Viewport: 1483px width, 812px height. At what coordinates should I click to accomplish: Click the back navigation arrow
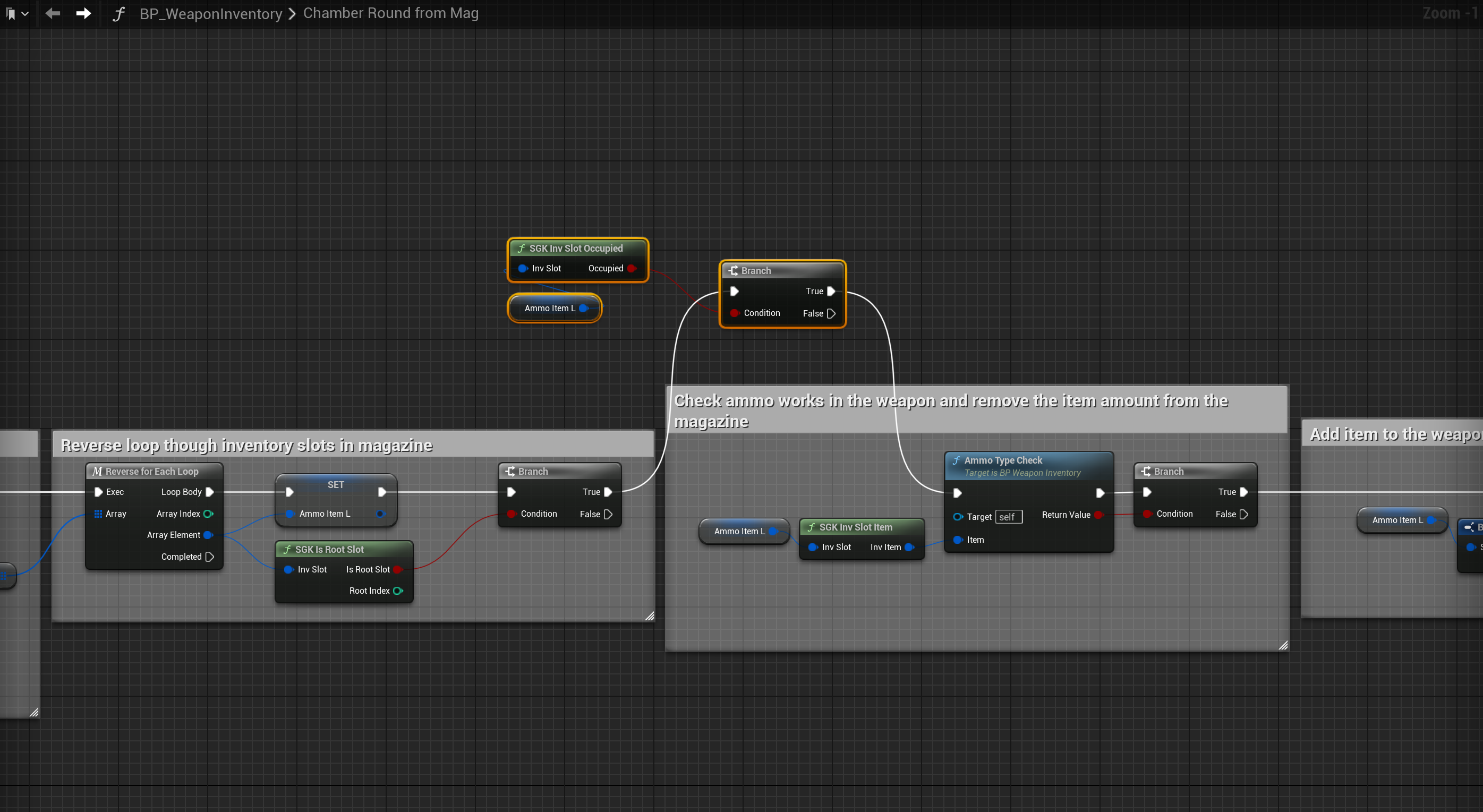point(53,13)
